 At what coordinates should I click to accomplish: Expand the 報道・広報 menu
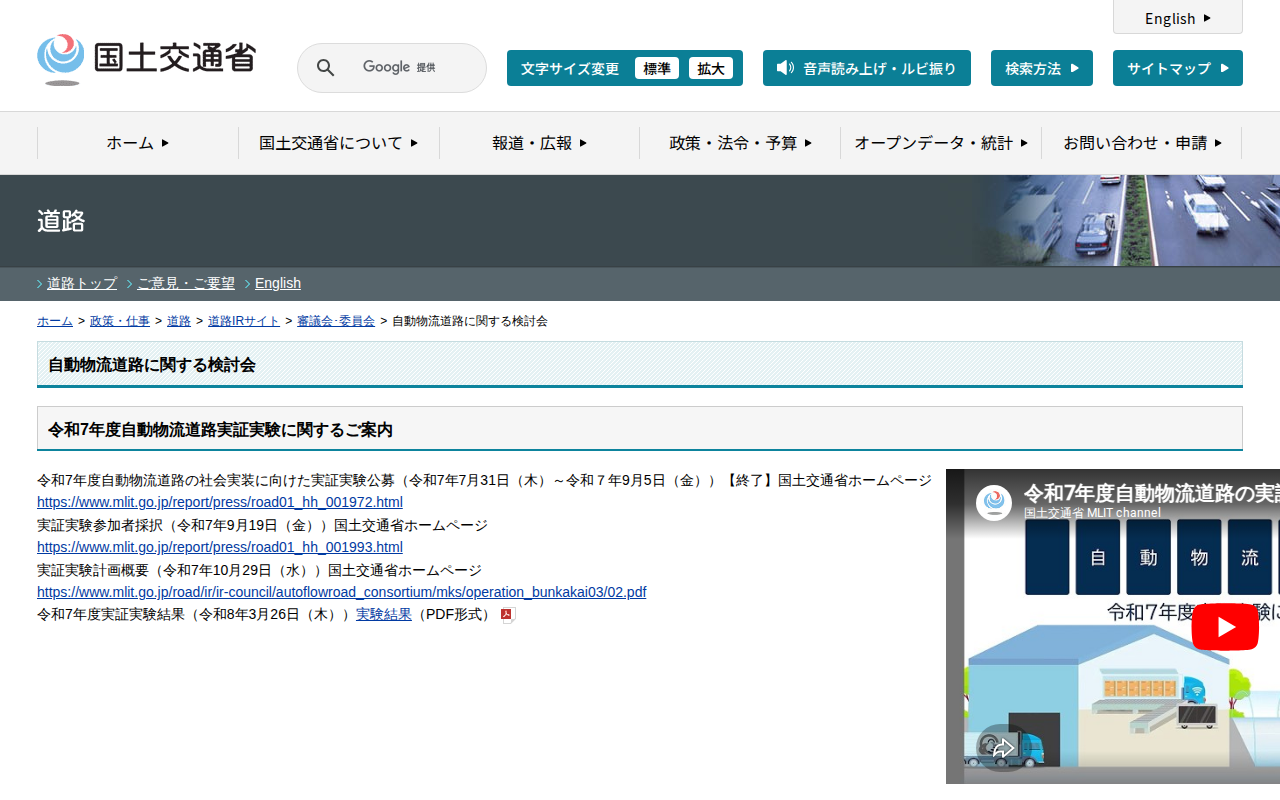(540, 143)
